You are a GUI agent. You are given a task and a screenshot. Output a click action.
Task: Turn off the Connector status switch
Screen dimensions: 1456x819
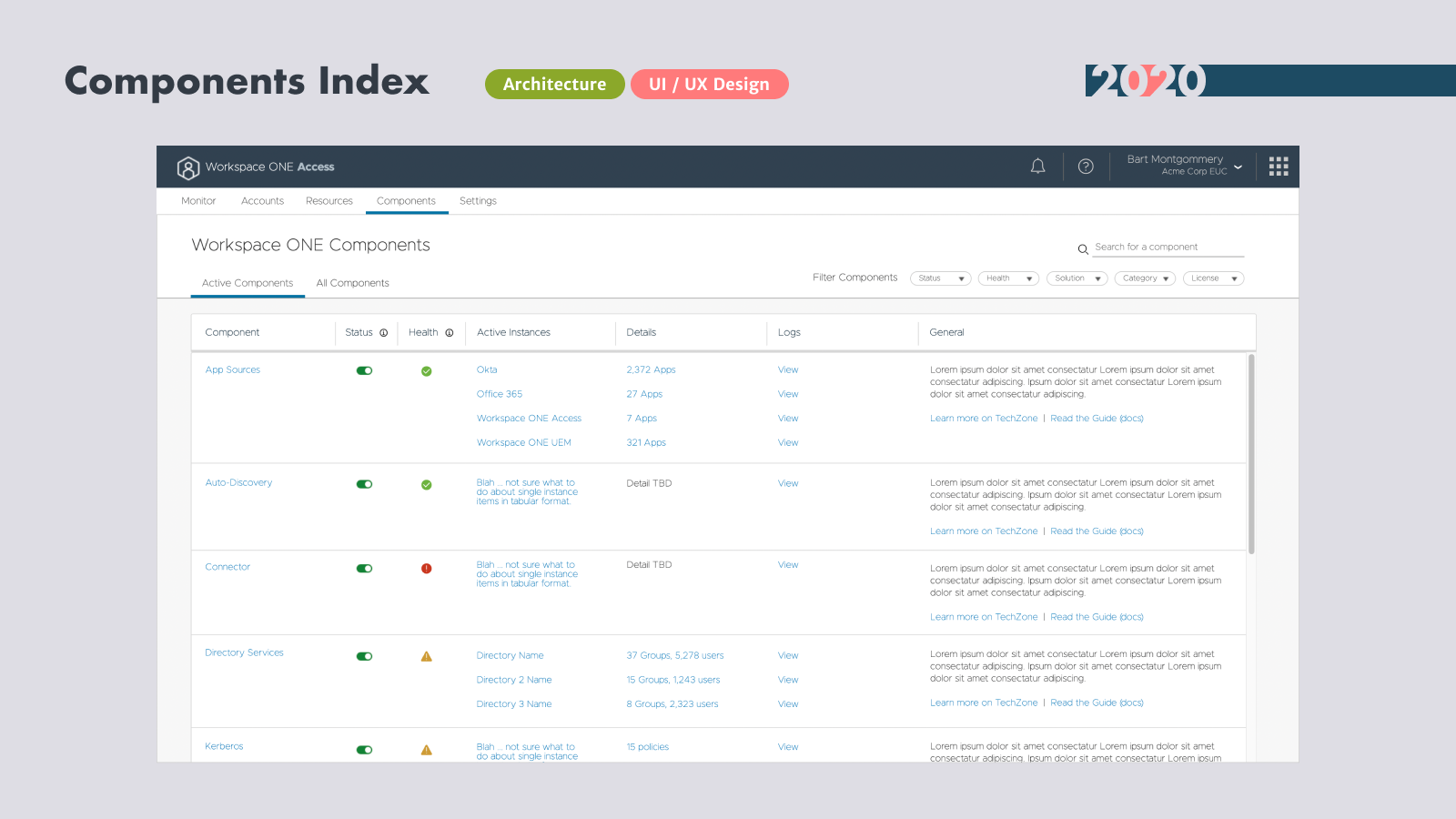(x=364, y=569)
